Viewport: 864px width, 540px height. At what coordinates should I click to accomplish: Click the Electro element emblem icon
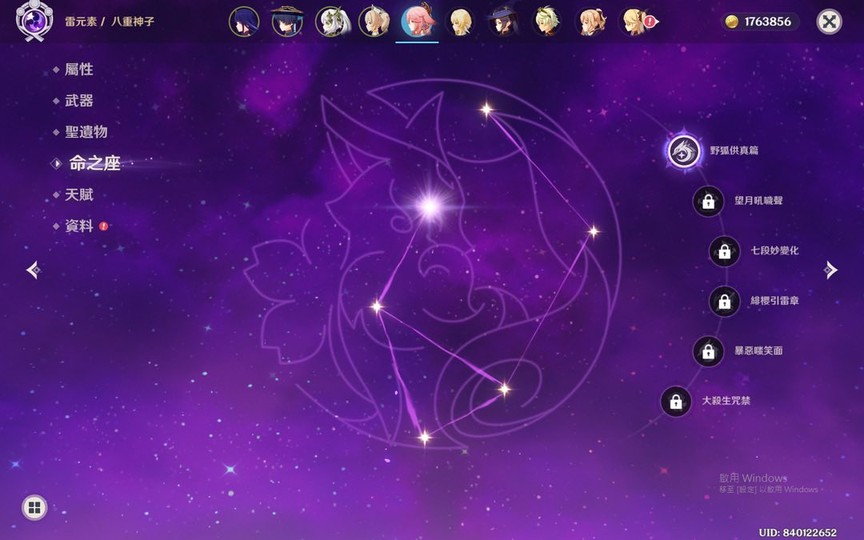tap(34, 21)
